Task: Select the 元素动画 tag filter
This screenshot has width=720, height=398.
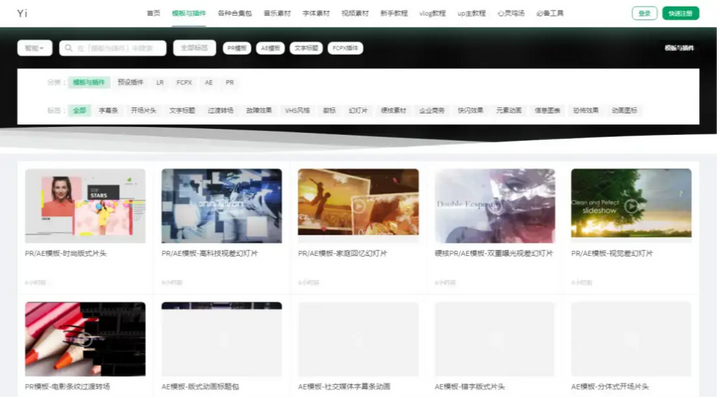Action: click(509, 111)
